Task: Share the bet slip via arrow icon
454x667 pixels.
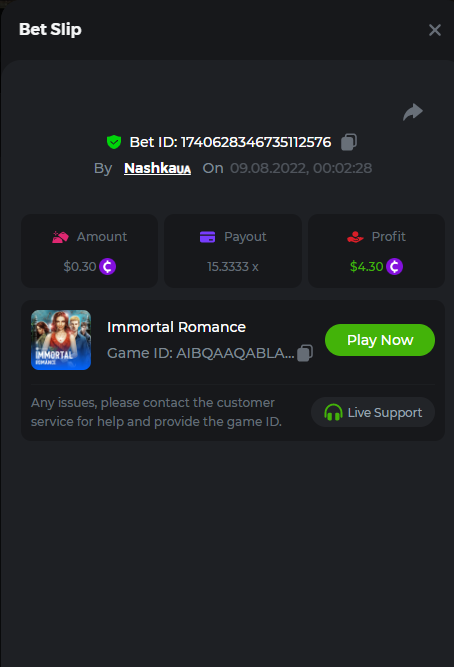Action: pyautogui.click(x=413, y=112)
